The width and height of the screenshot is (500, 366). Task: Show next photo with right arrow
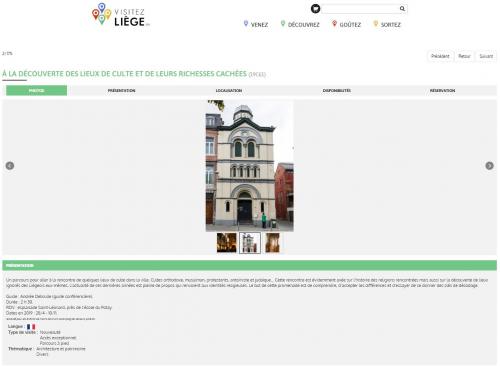pyautogui.click(x=489, y=166)
